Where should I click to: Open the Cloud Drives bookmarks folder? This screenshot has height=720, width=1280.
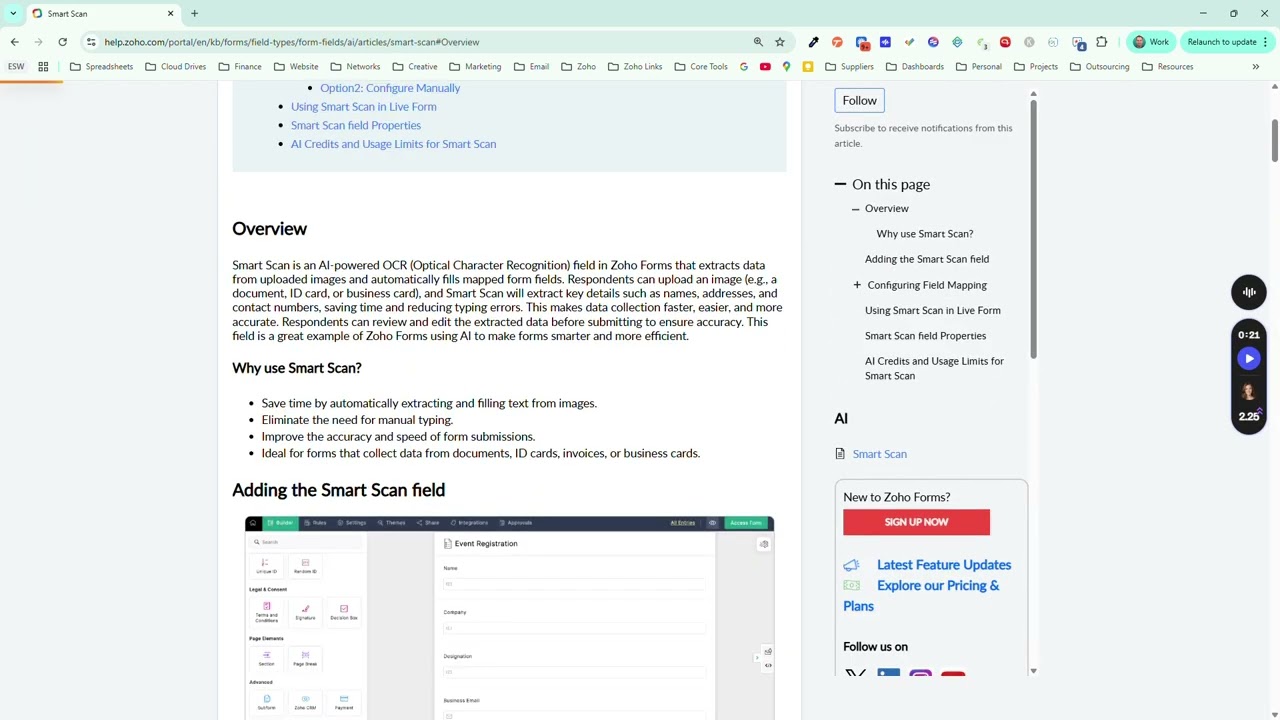coord(176,67)
